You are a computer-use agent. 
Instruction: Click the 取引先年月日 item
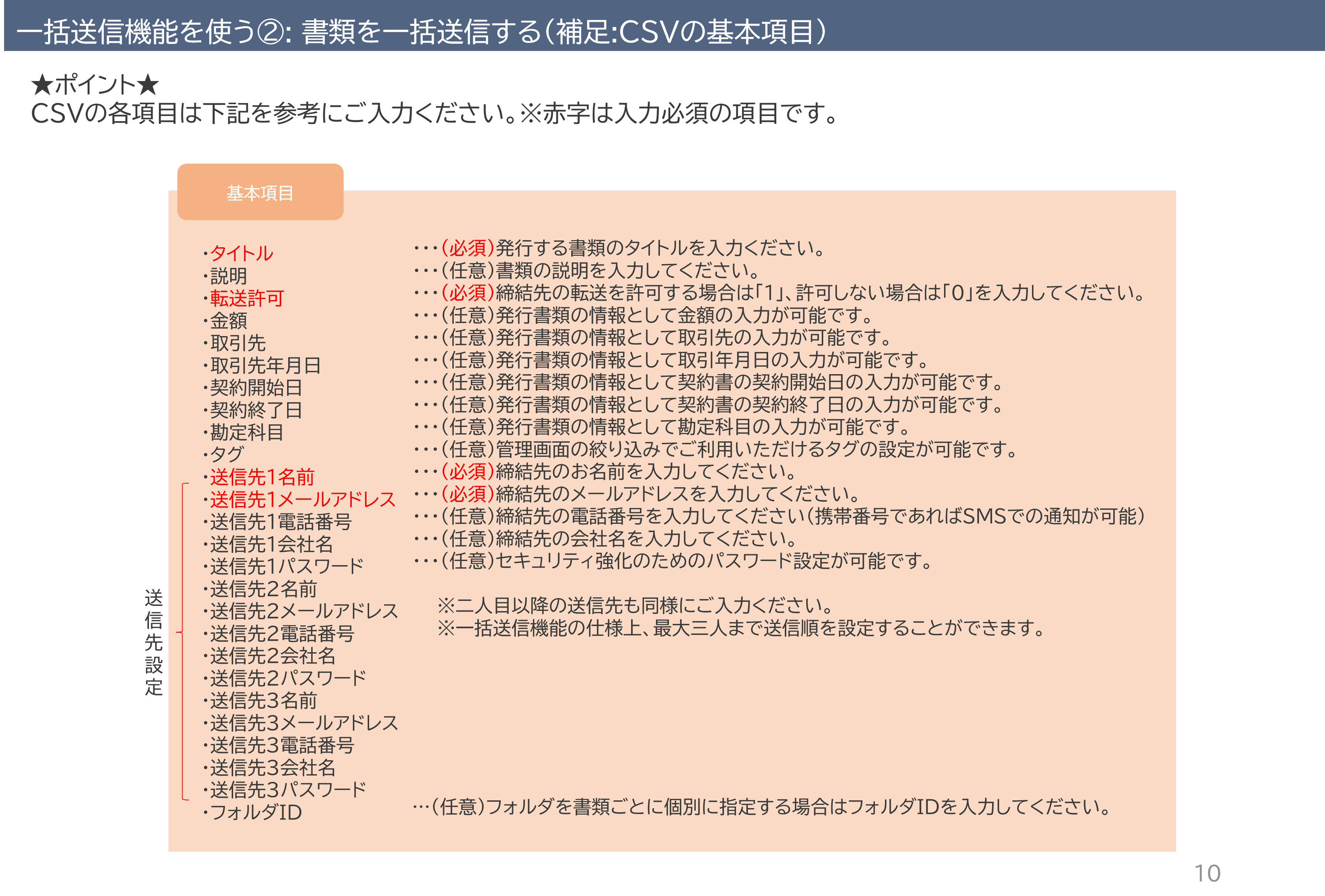265,365
